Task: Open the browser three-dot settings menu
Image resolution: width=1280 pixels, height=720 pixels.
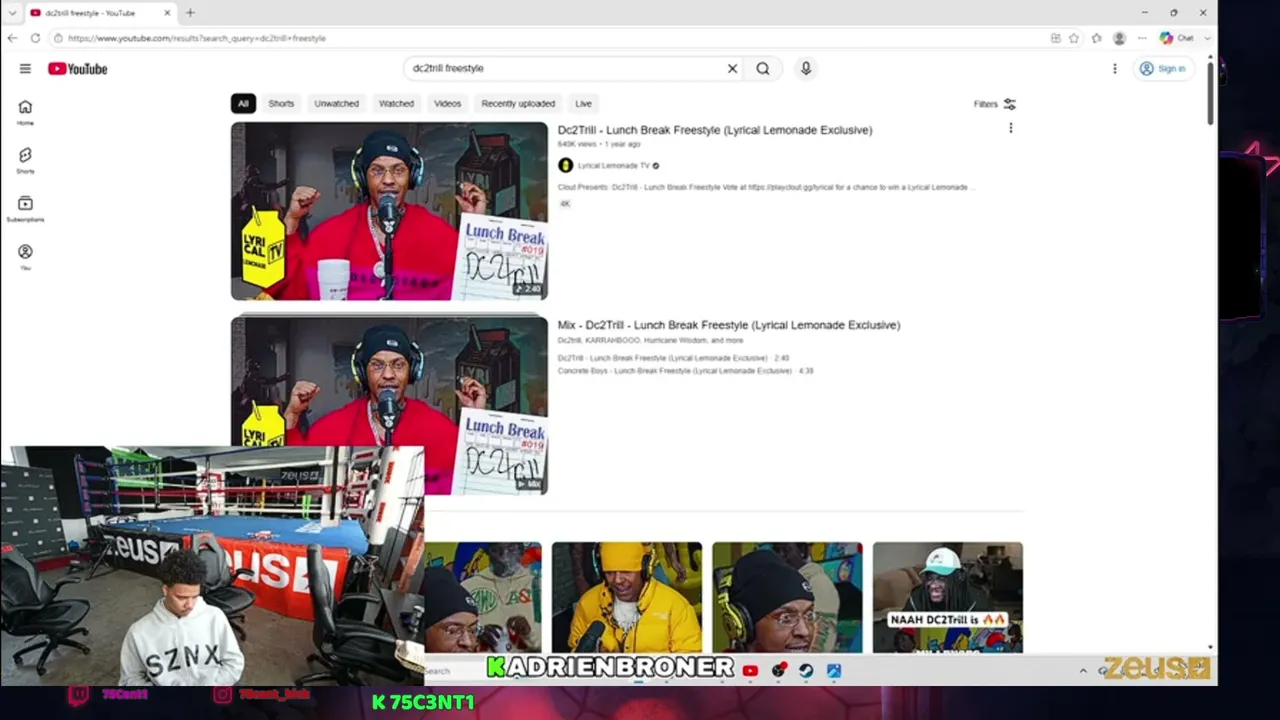Action: tap(1142, 38)
